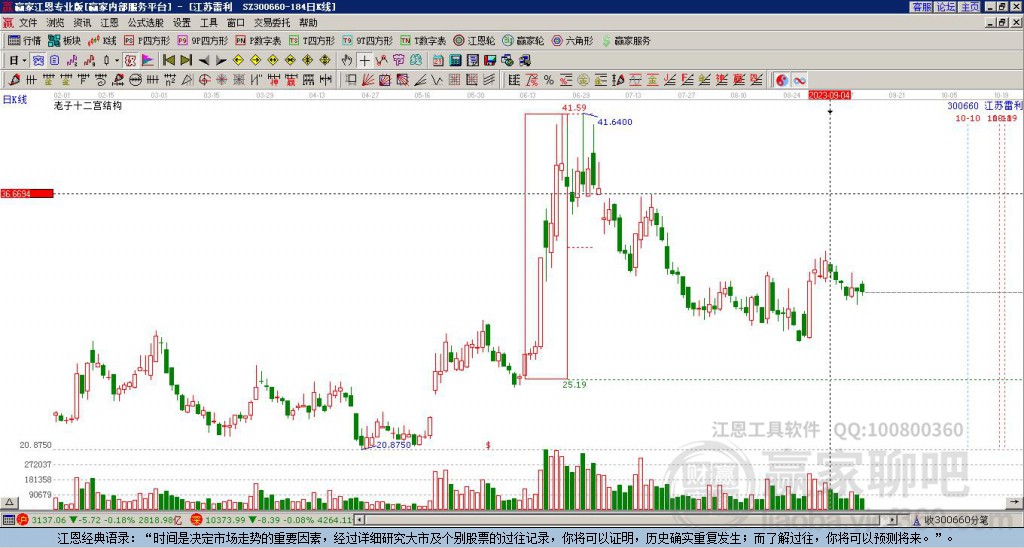This screenshot has width=1024, height=548.
Task: Open 赢家服务 with dollar icon
Action: [626, 40]
